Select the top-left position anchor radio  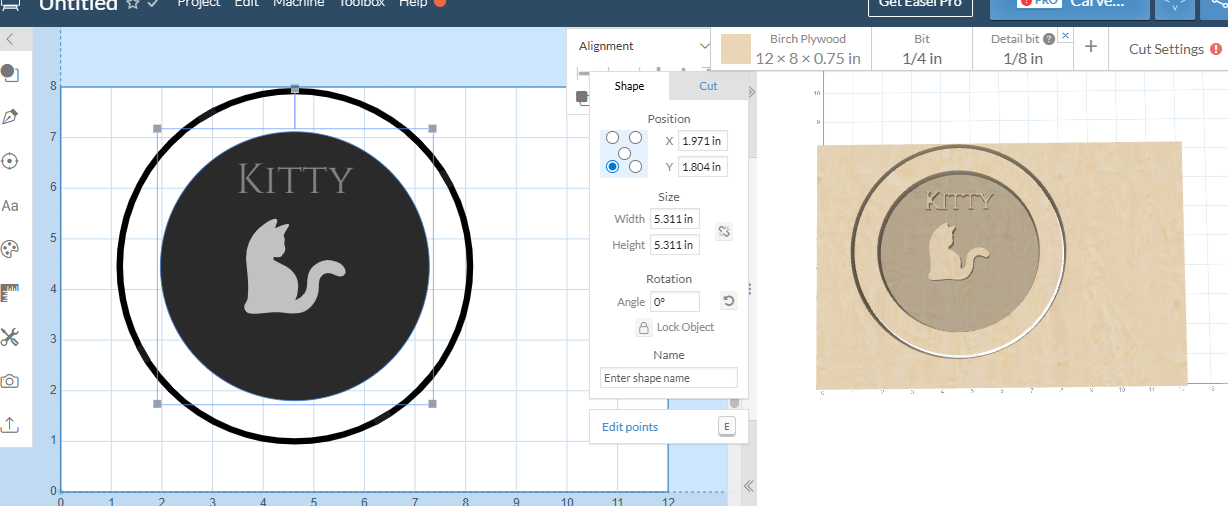pyautogui.click(x=612, y=137)
